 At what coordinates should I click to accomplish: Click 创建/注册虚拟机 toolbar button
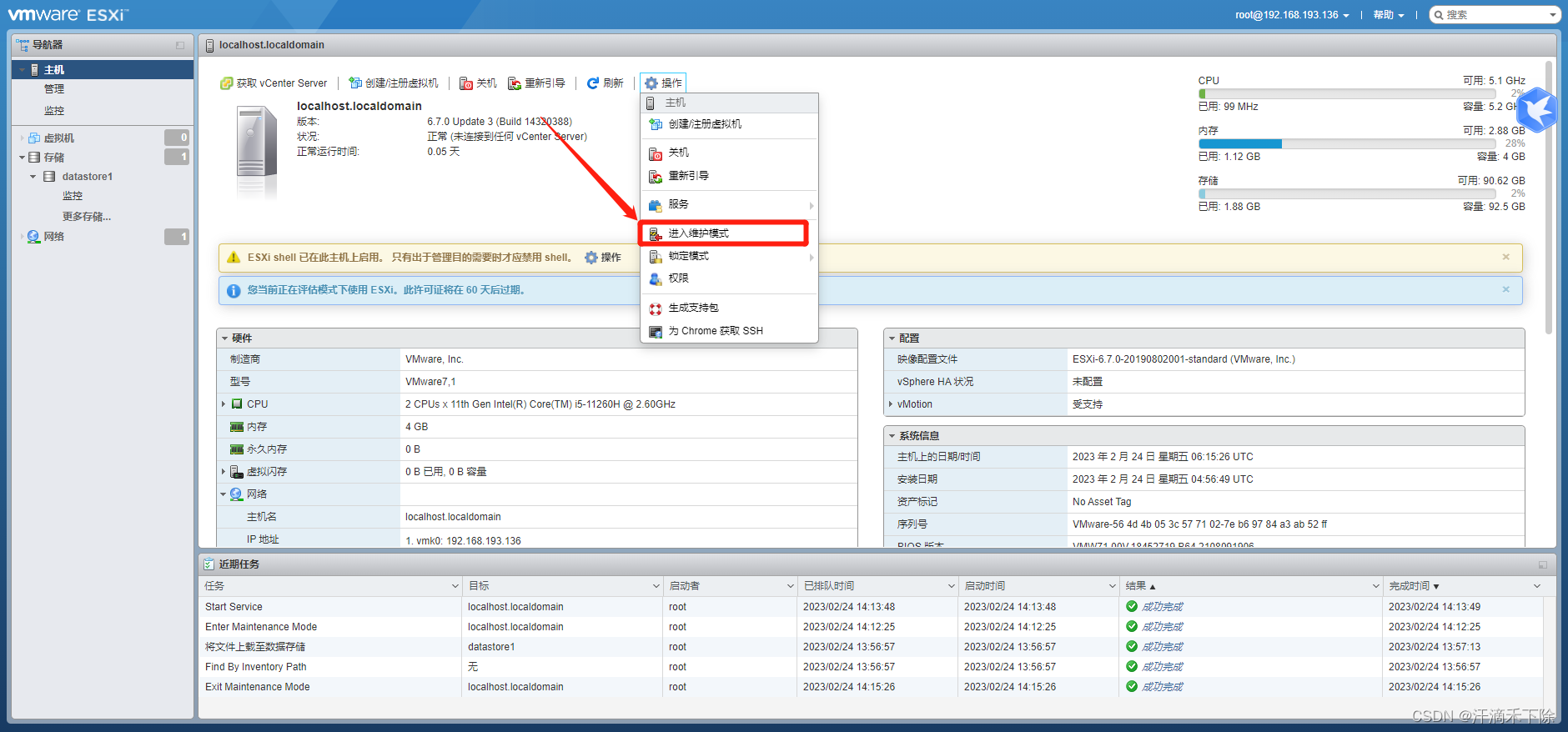[393, 83]
